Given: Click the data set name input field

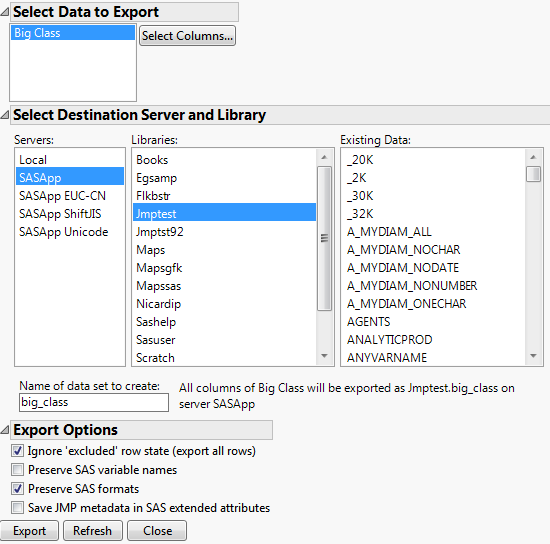Looking at the screenshot, I should pyautogui.click(x=94, y=402).
